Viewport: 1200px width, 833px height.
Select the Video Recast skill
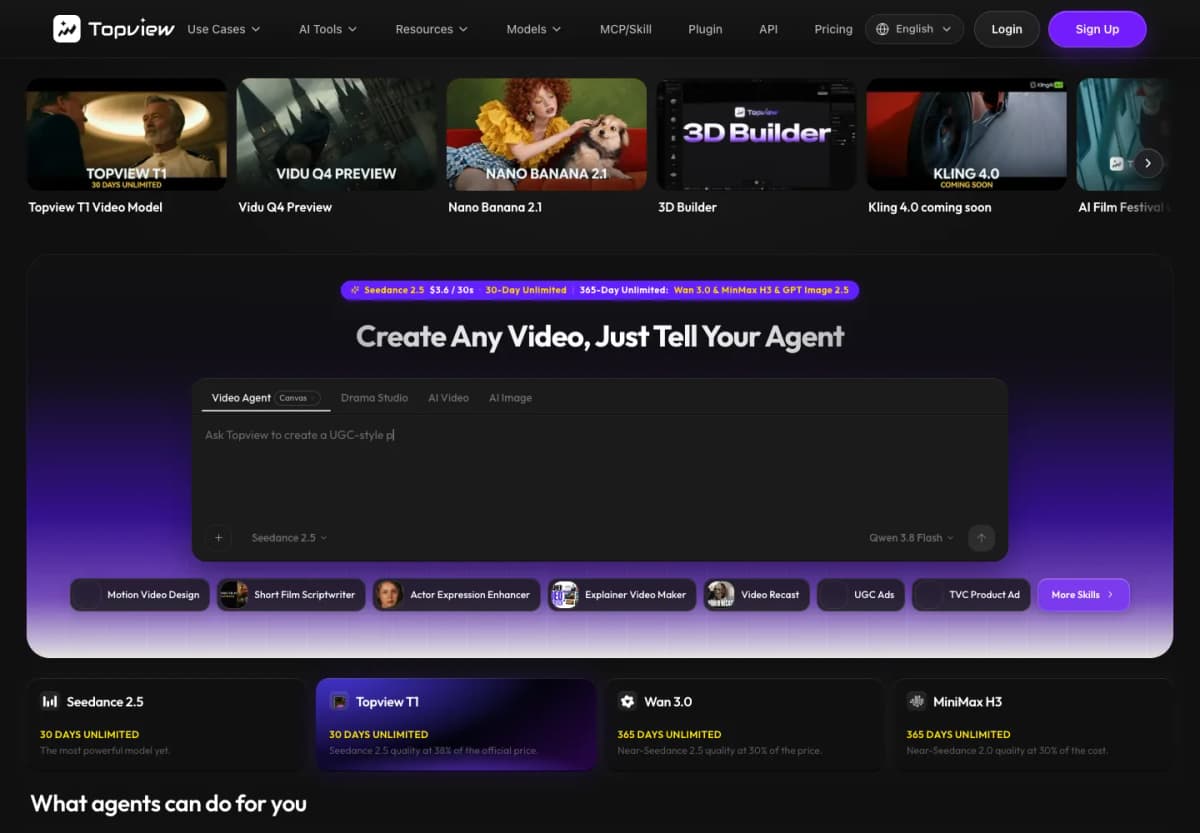point(757,595)
